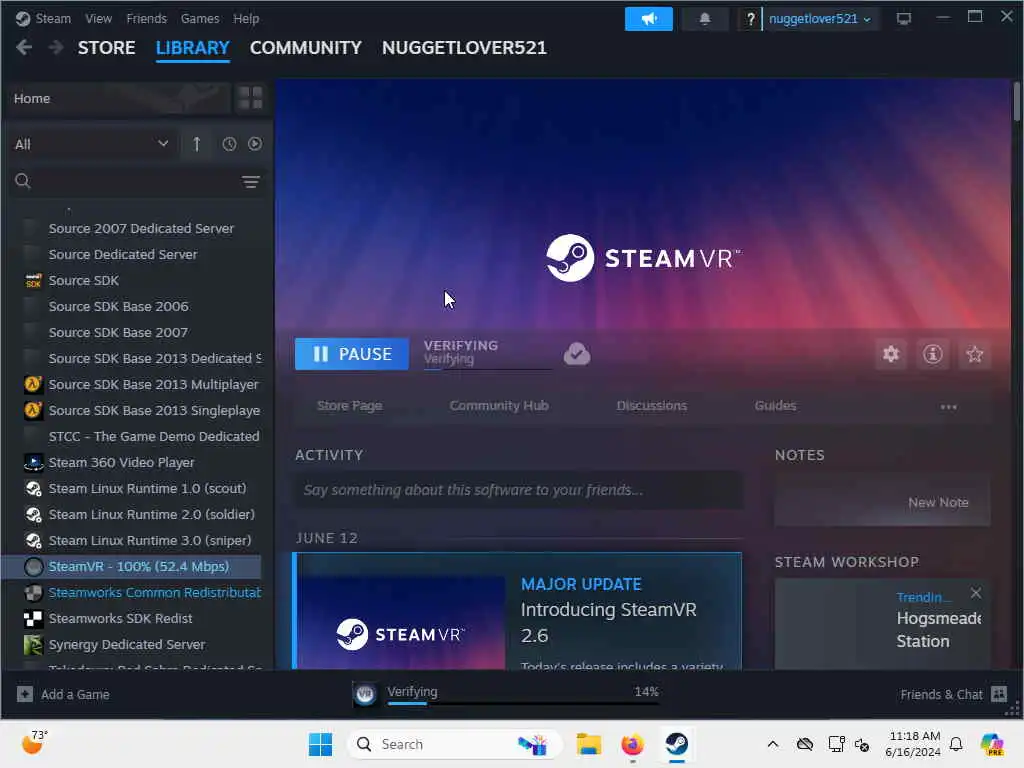
Task: Click the Home library button
Action: (118, 98)
